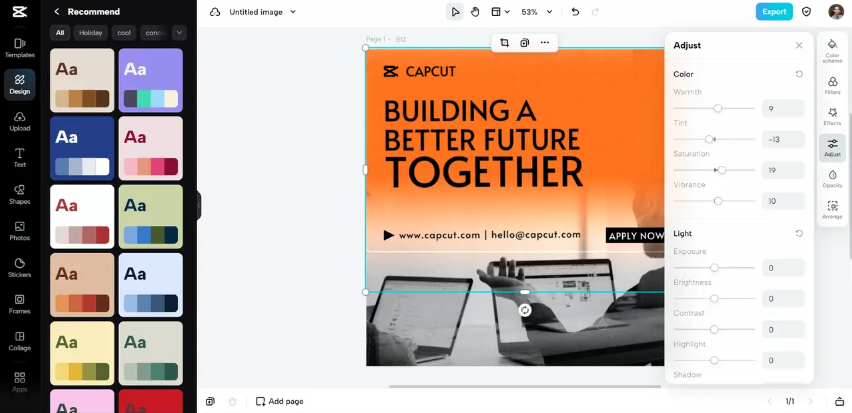The image size is (852, 413).
Task: Apply the pink theme with maroon text
Action: [x=151, y=148]
